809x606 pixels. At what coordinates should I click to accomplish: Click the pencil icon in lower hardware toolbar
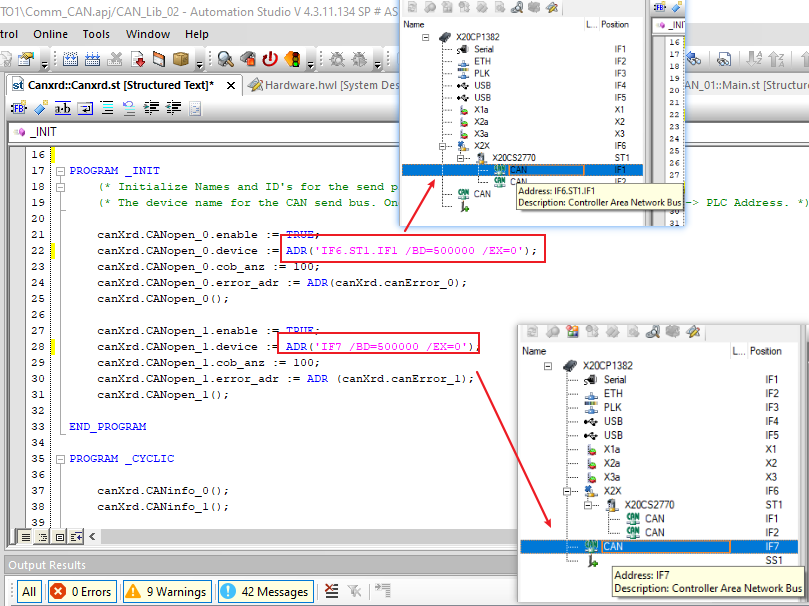693,332
